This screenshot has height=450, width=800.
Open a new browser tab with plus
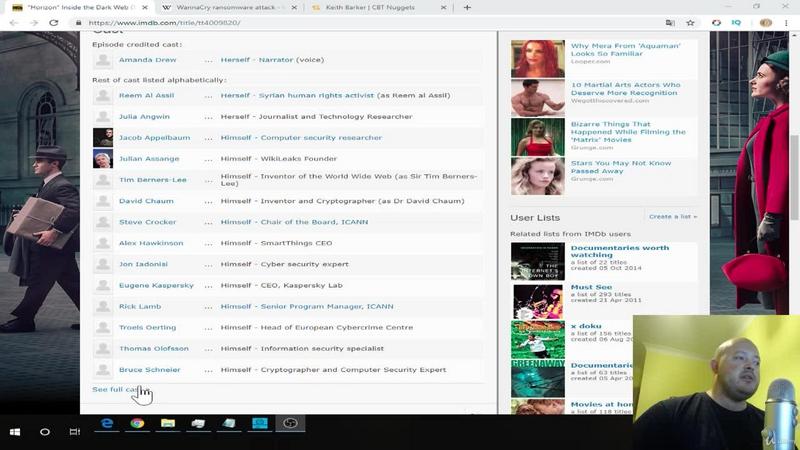click(x=467, y=8)
